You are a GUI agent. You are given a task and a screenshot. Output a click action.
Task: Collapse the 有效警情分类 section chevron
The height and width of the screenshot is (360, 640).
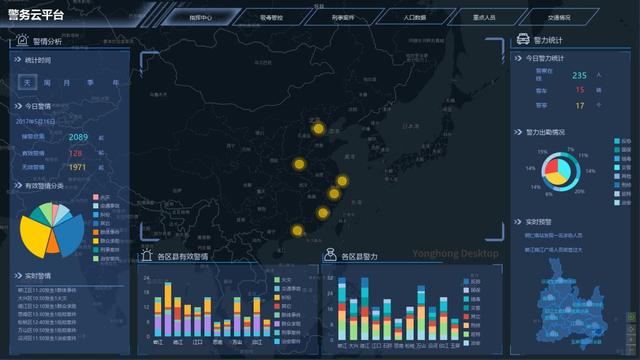click(18, 186)
